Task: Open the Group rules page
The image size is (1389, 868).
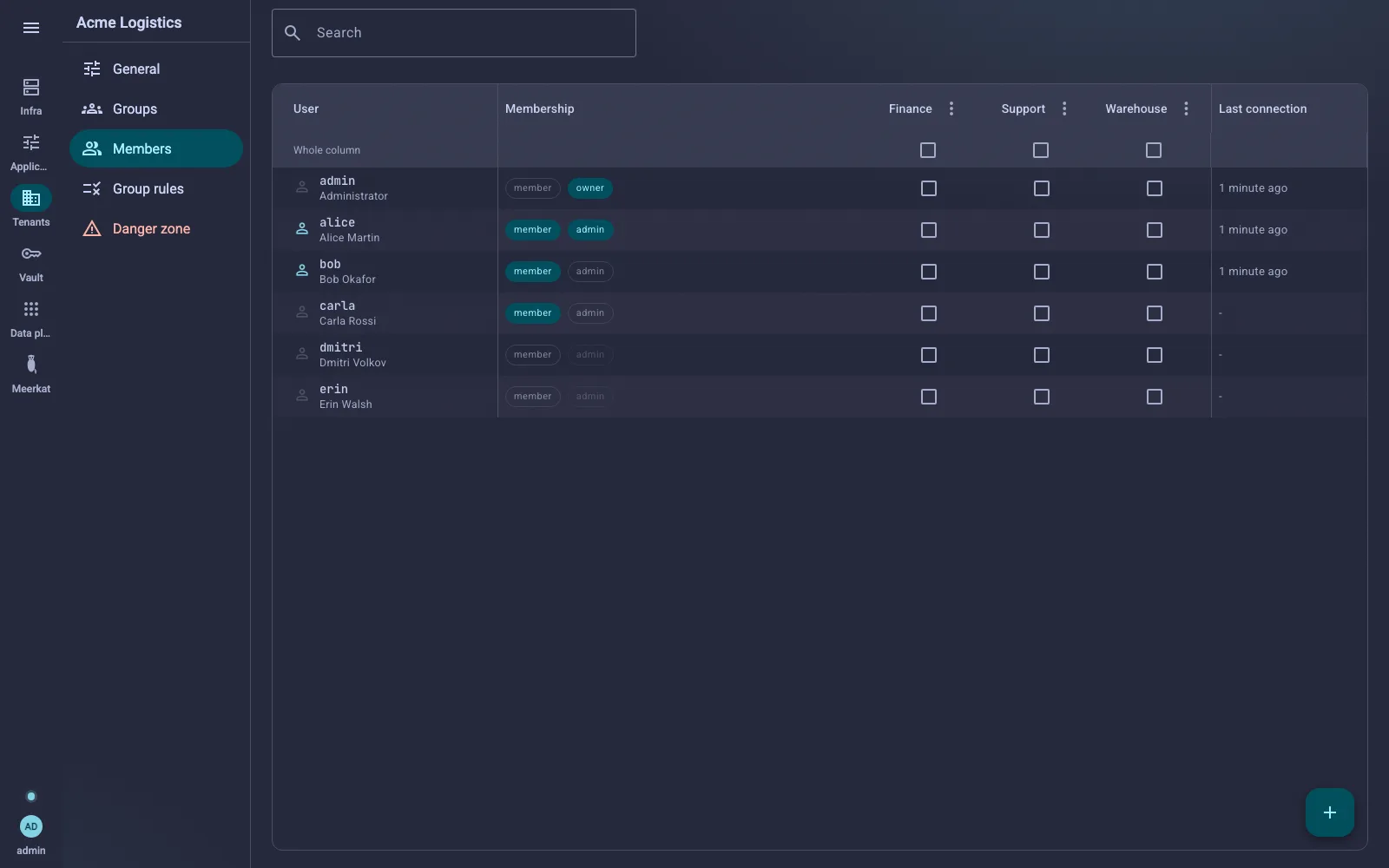Action: coord(156,188)
